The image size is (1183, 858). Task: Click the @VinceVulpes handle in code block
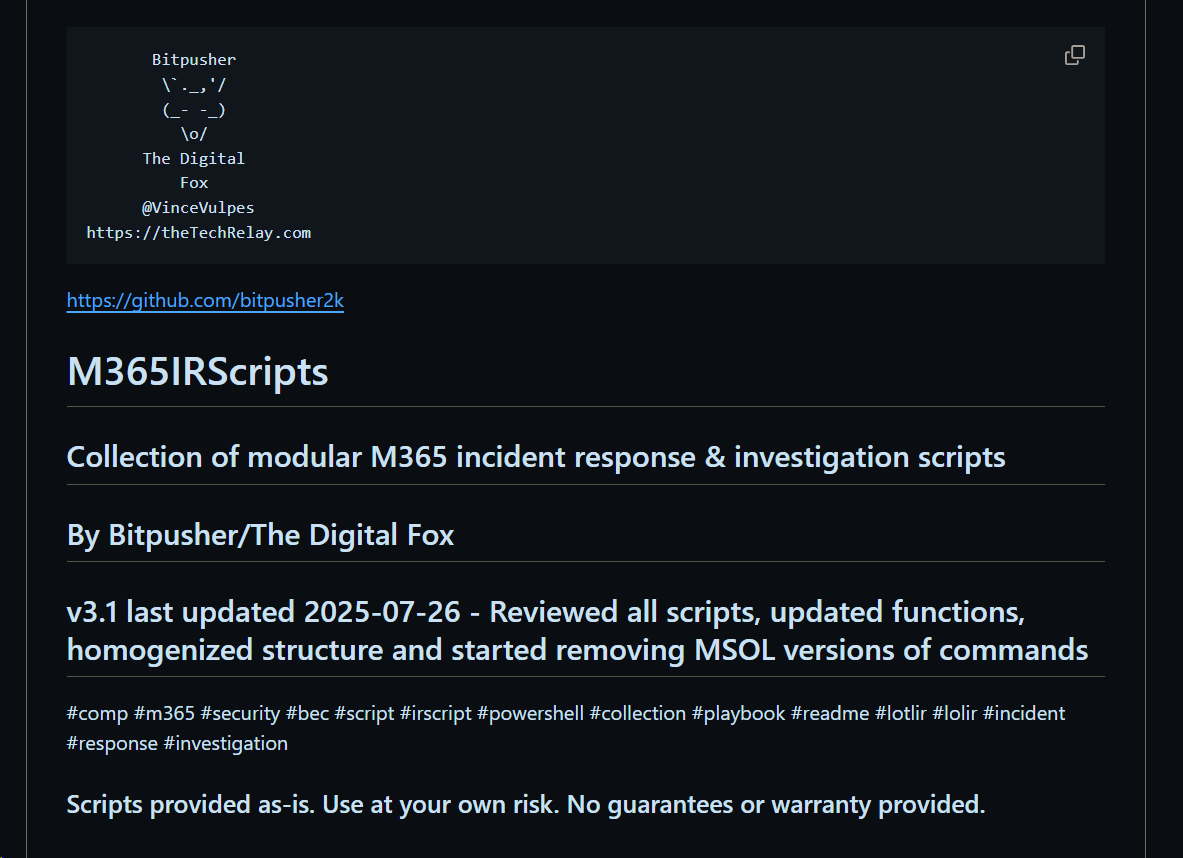click(198, 208)
